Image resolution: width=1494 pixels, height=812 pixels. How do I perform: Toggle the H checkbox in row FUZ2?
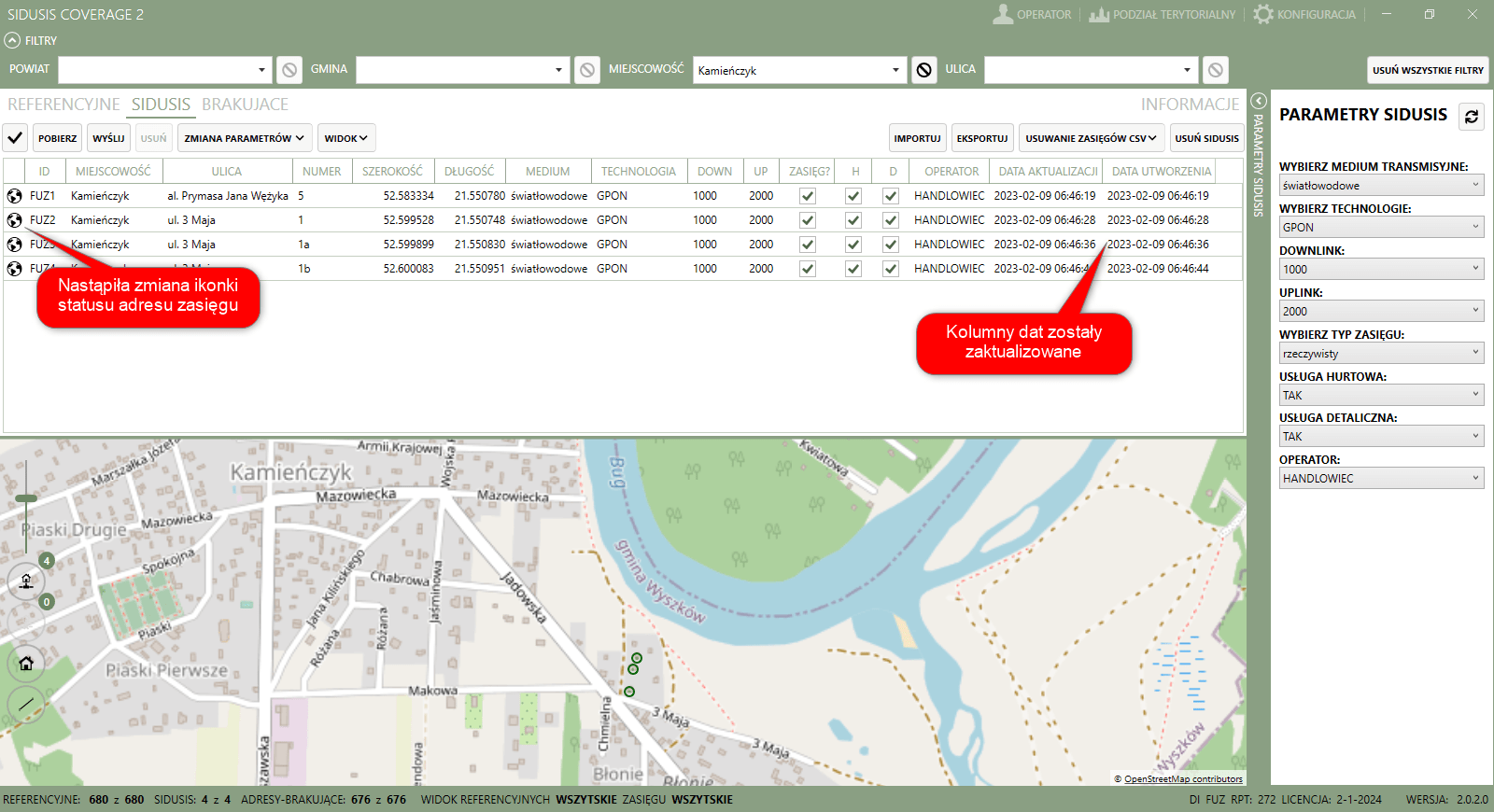tap(853, 220)
